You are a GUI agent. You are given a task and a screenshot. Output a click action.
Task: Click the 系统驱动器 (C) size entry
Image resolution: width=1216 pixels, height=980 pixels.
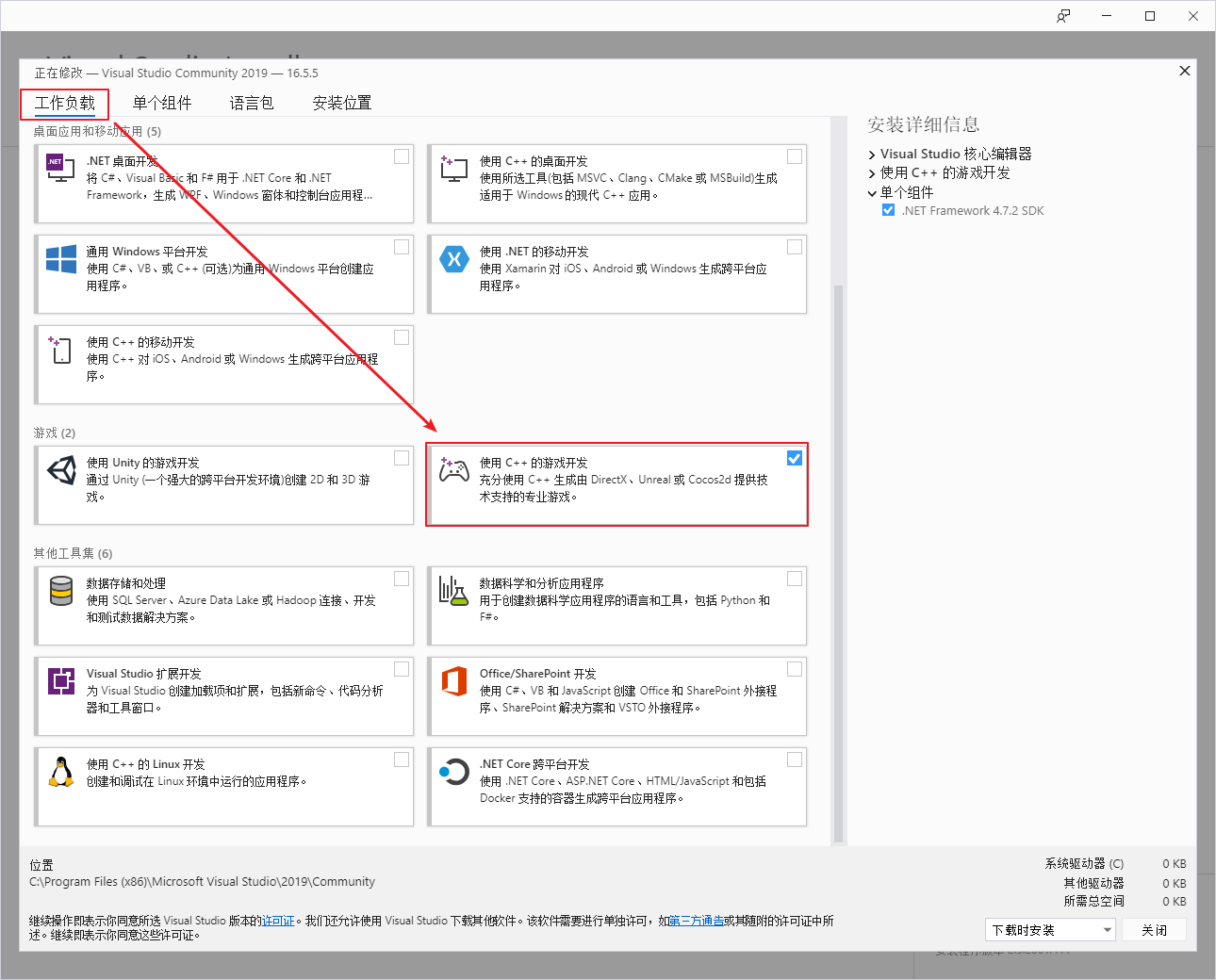(x=1115, y=863)
